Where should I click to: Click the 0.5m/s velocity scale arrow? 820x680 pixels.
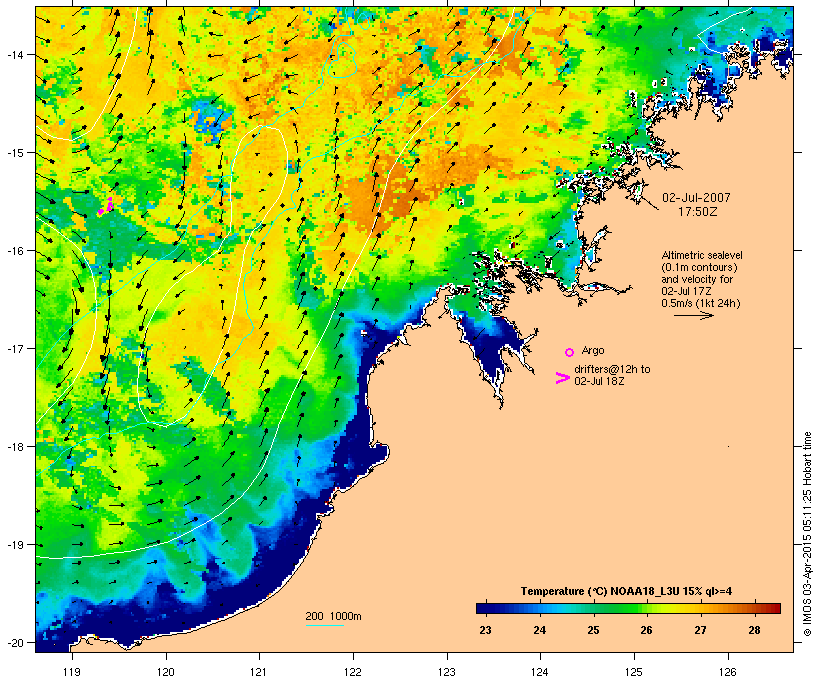pos(693,315)
